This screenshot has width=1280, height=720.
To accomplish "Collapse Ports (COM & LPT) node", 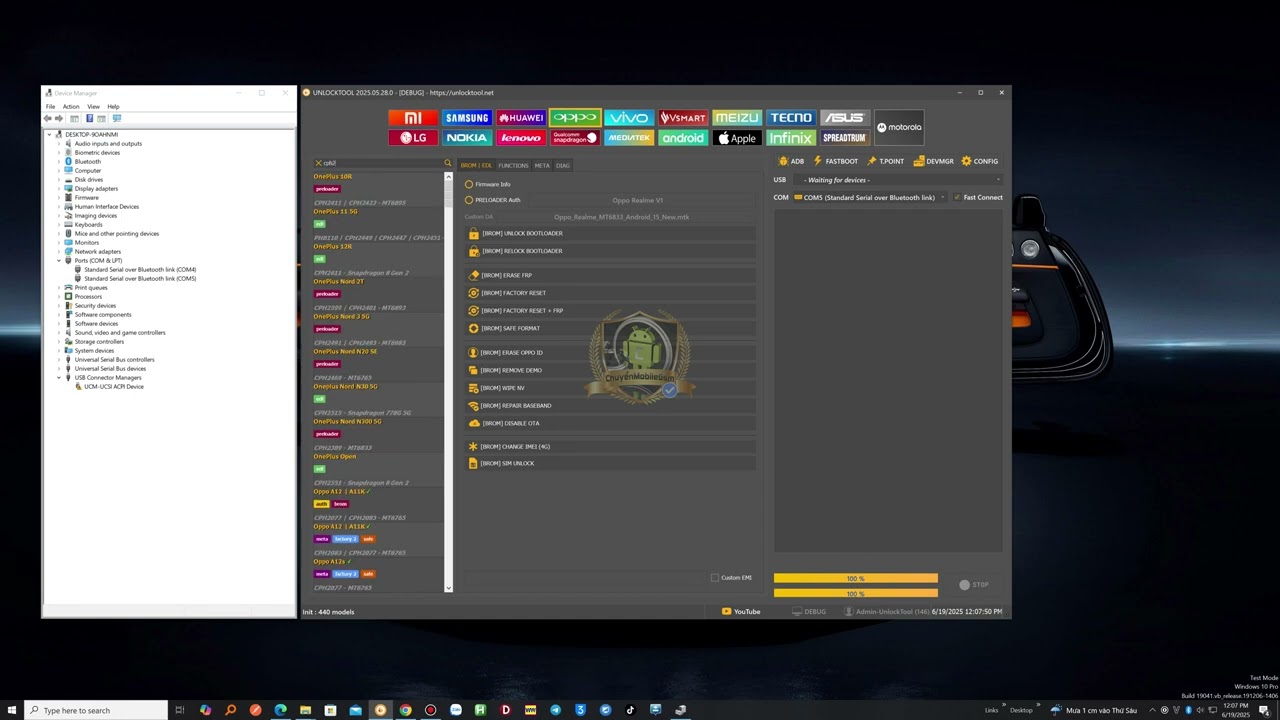I will 59,261.
